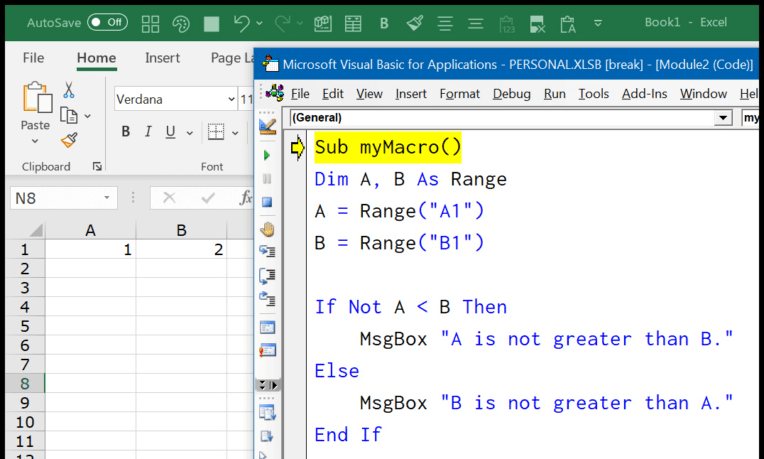Click the Name Box showing N8

pos(63,198)
